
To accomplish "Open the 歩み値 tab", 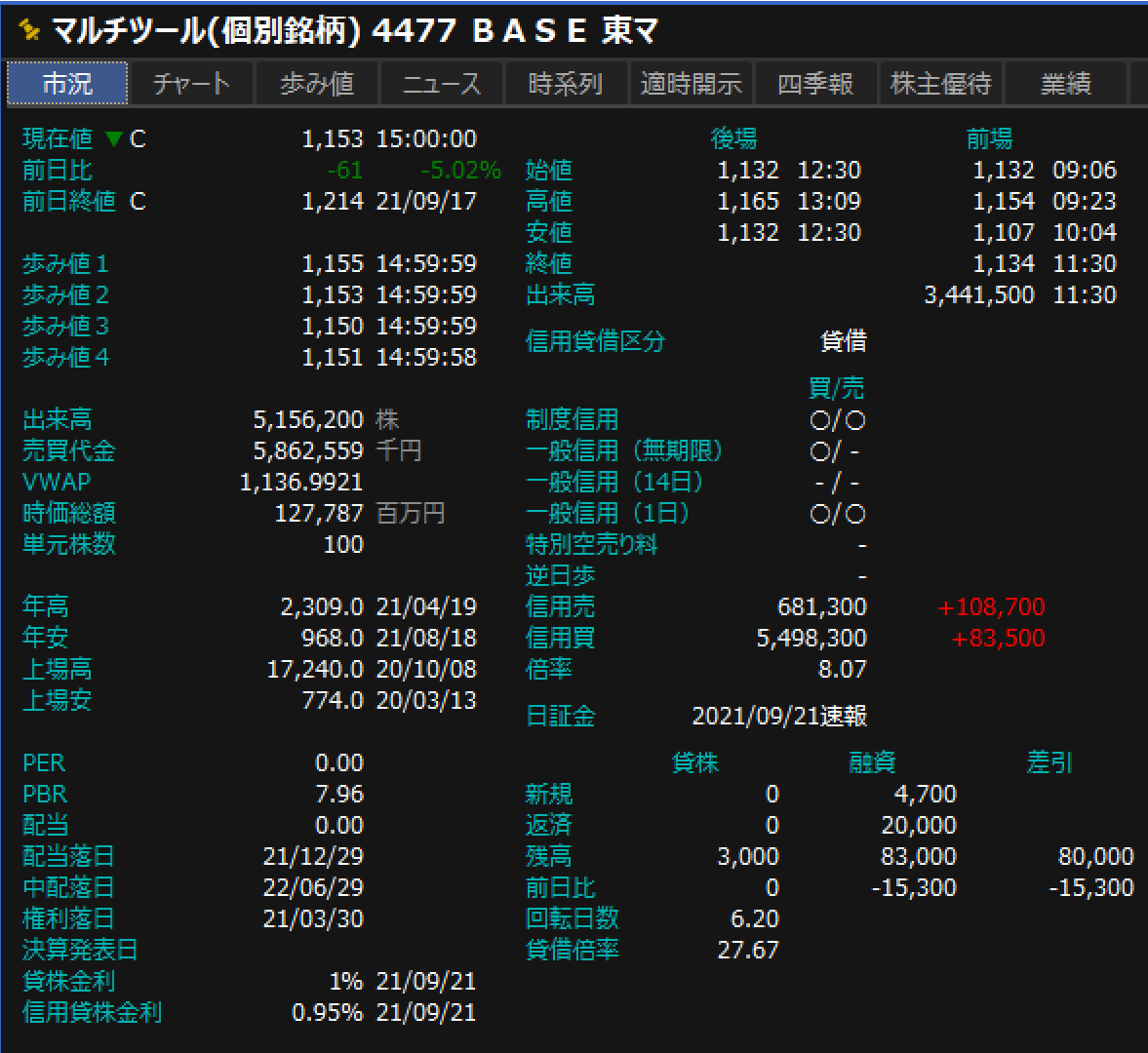I will [x=318, y=84].
